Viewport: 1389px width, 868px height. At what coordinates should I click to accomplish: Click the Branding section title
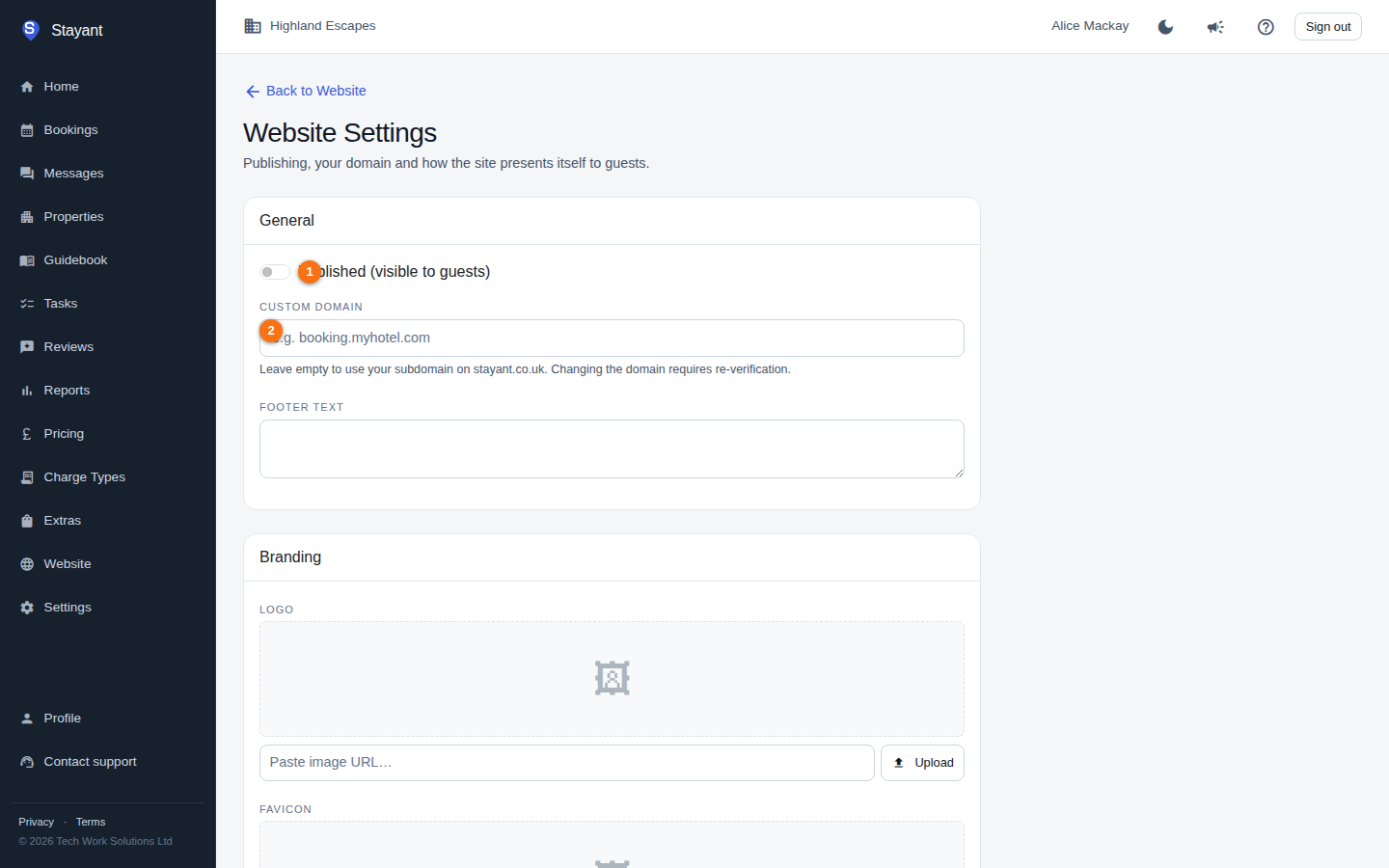290,557
